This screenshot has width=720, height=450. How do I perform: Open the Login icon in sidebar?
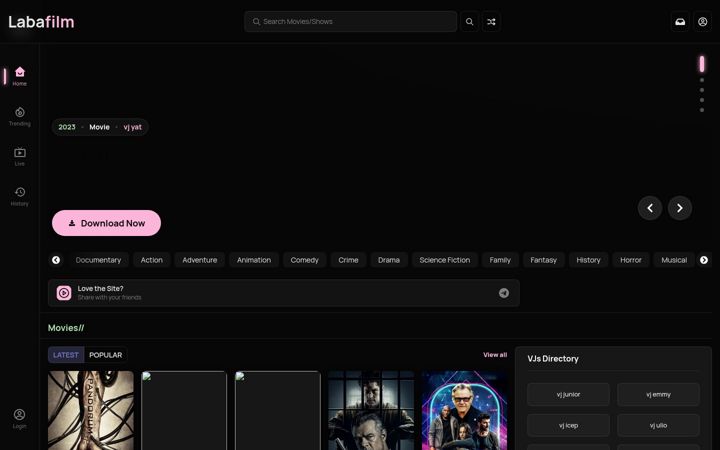[19, 419]
